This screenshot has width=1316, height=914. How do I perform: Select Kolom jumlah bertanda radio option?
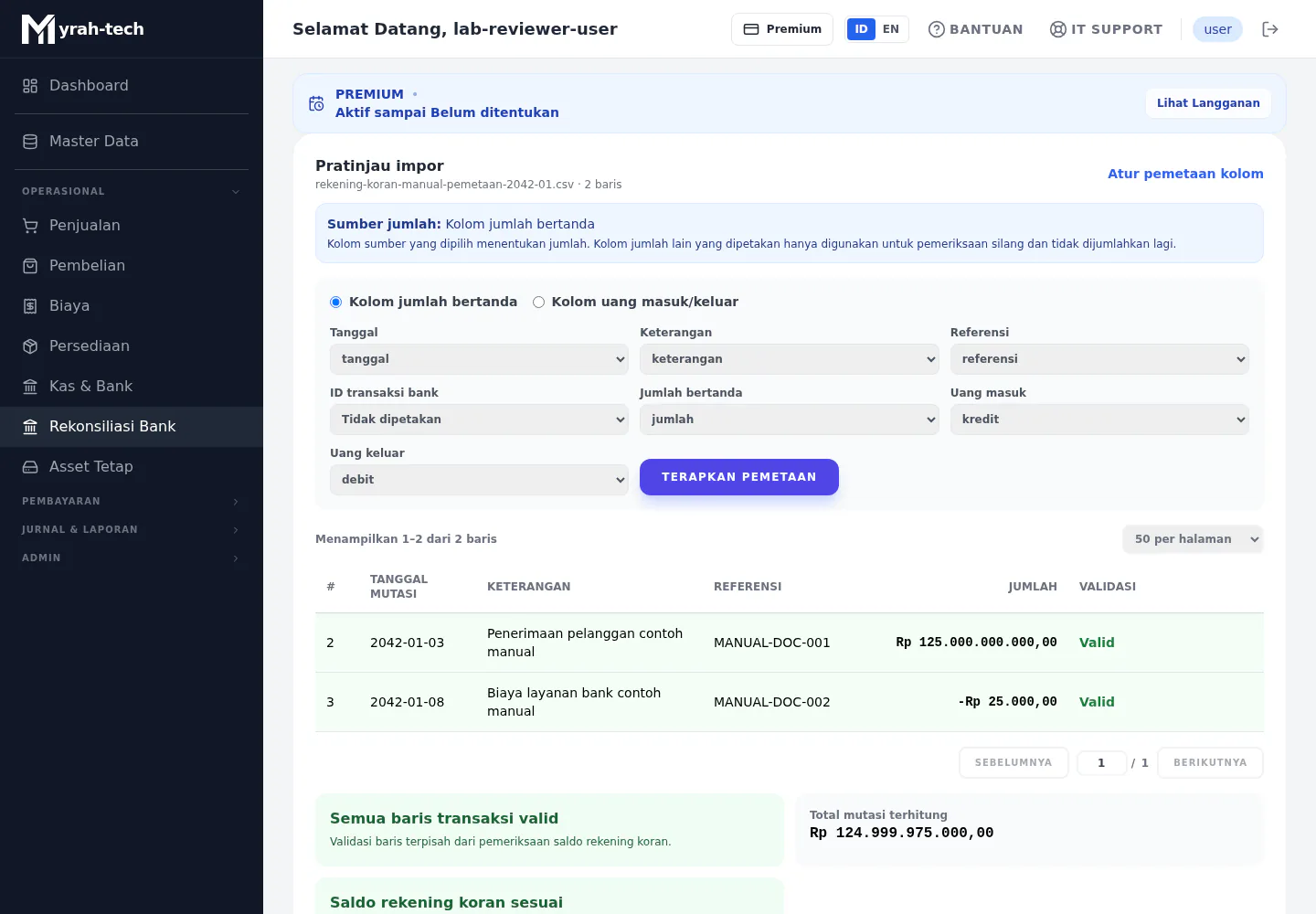click(335, 303)
